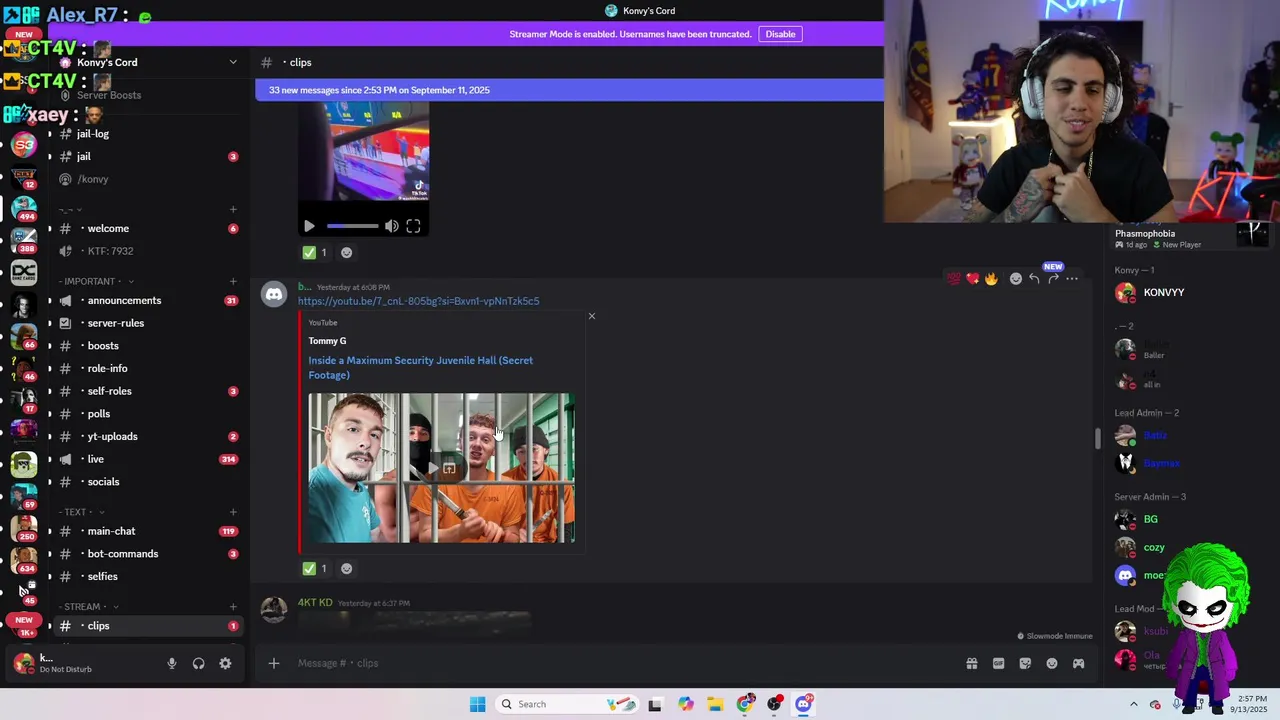Open the GIF picker
The height and width of the screenshot is (720, 1280).
(998, 663)
